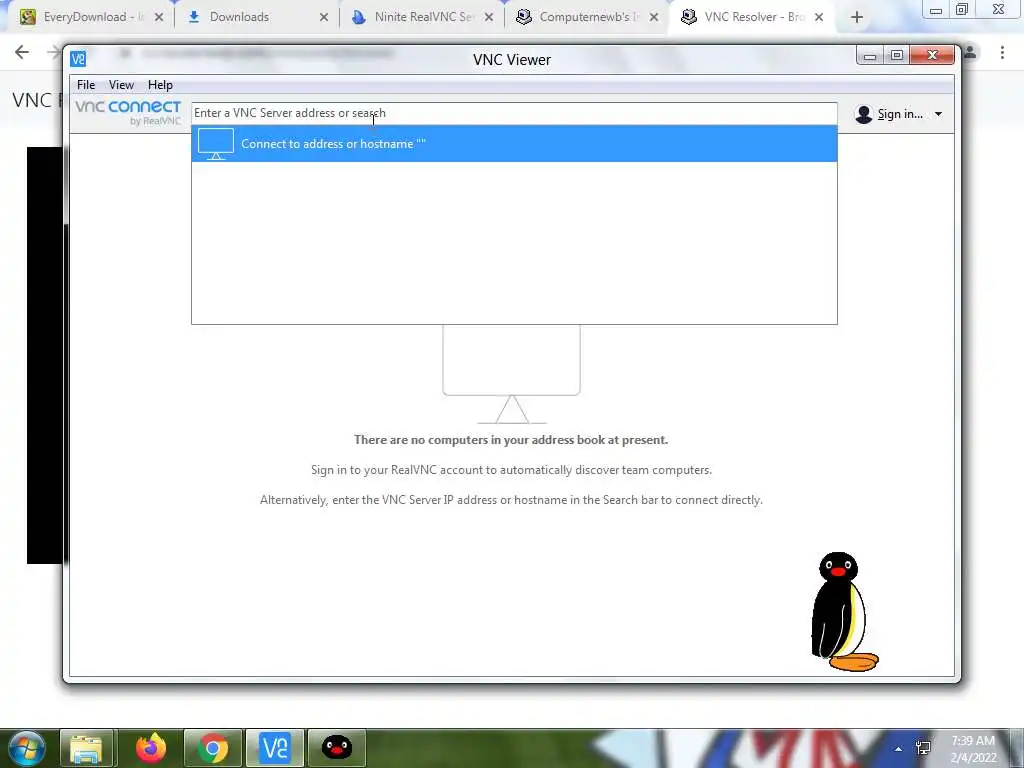Switch to the Ninite RealVNC browser tab
Viewport: 1024px width, 768px height.
pyautogui.click(x=423, y=17)
